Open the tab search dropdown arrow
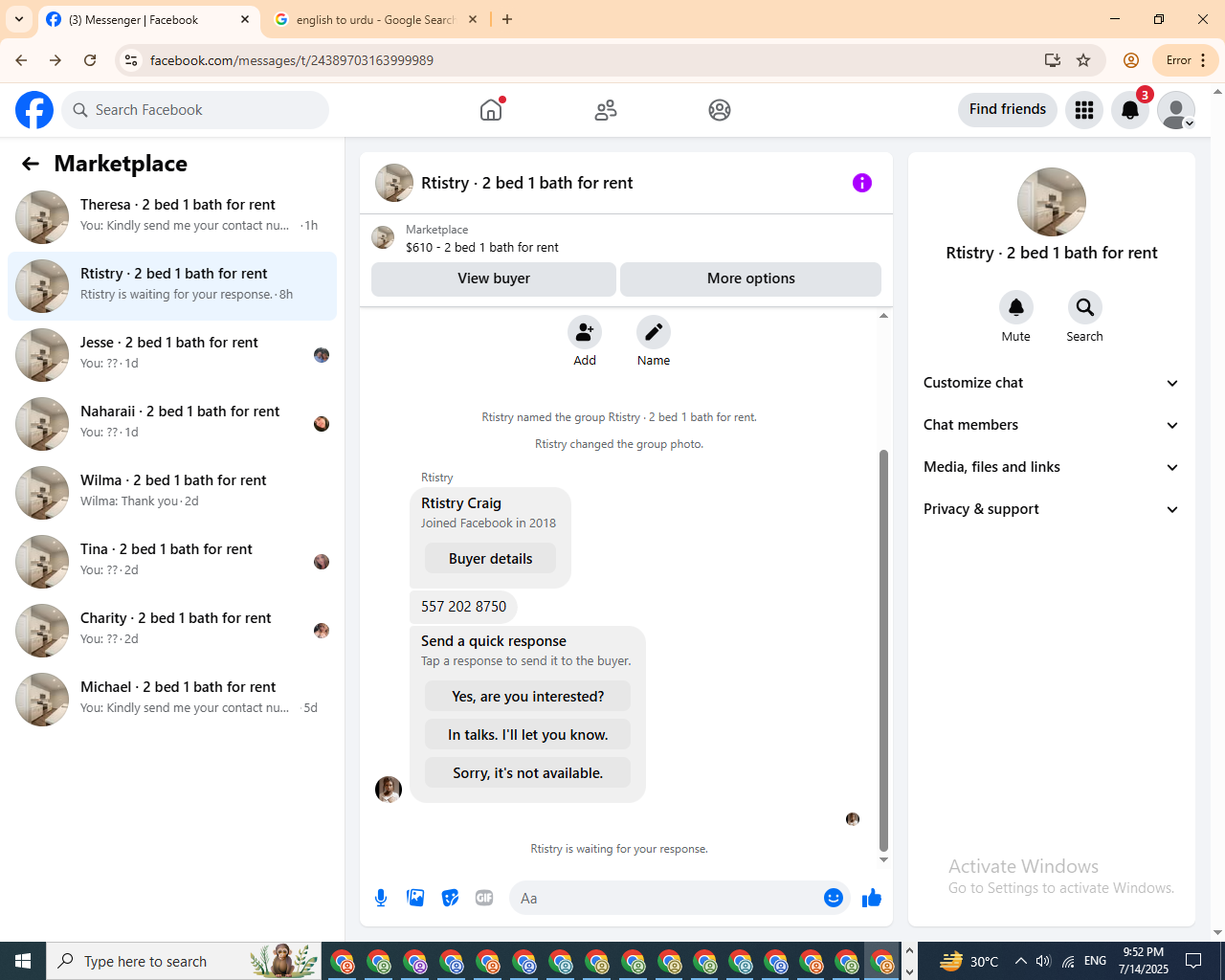This screenshot has width=1225, height=980. coord(19,19)
